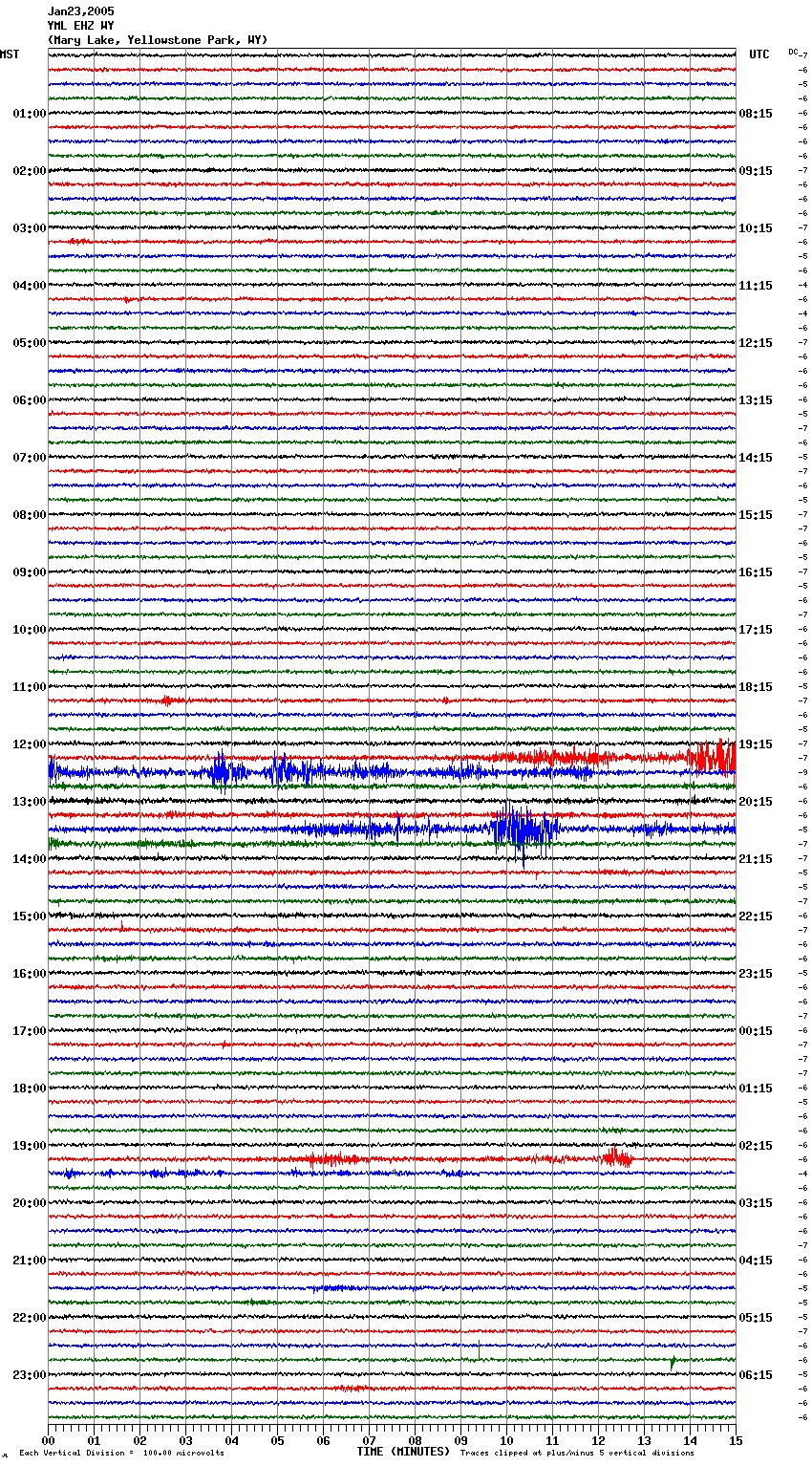Click the 06:15 UTC time label
The height and width of the screenshot is (1466, 812).
coord(756,1375)
